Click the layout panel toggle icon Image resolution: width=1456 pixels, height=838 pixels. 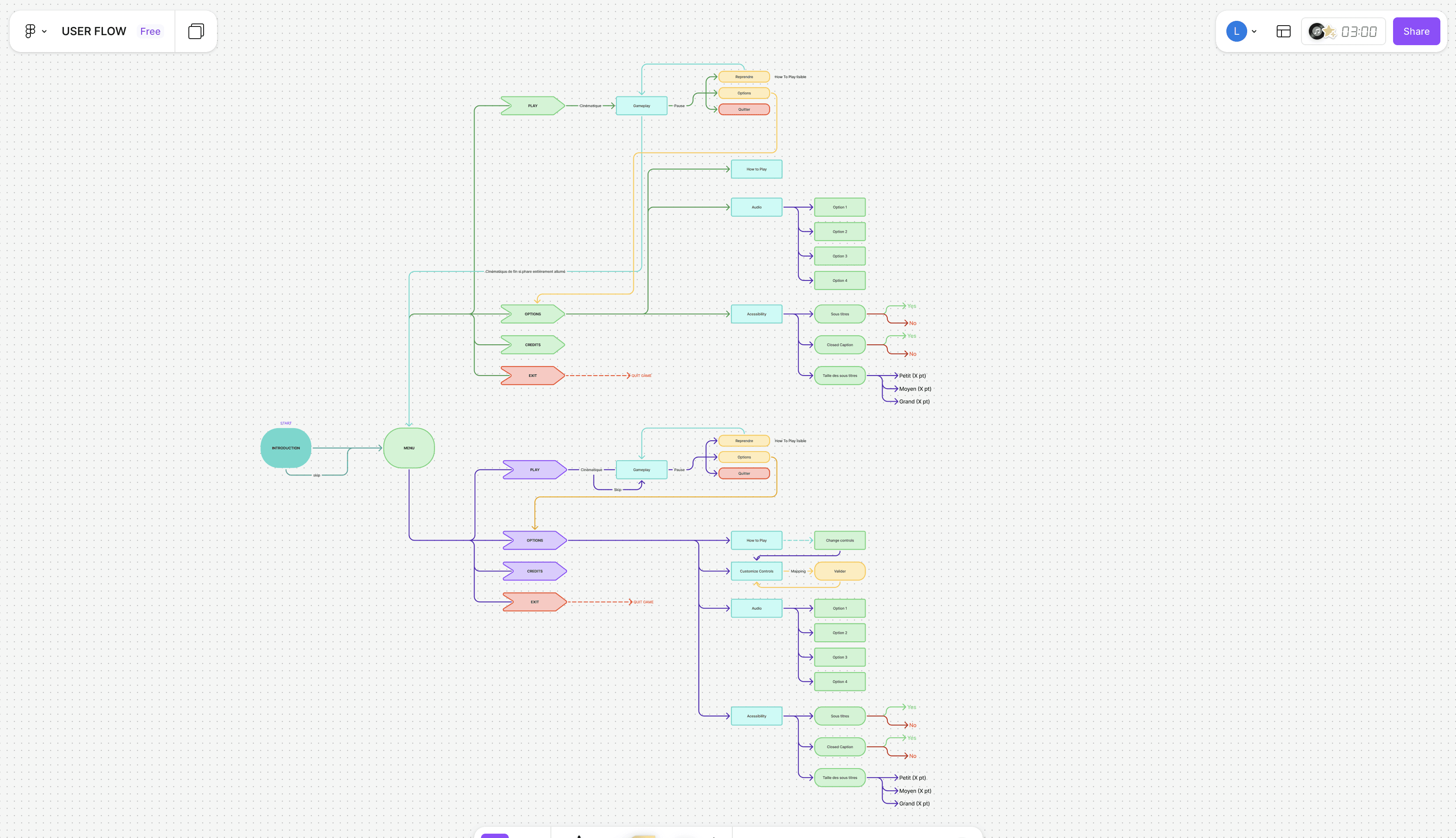(x=1283, y=31)
